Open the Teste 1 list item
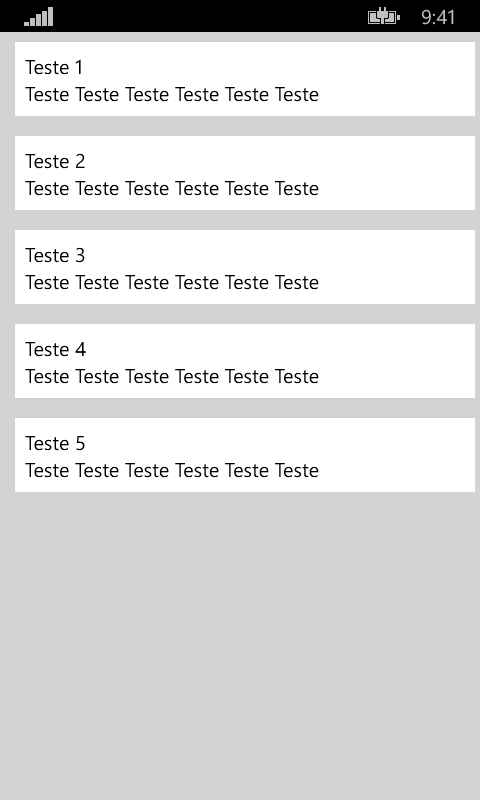This screenshot has height=800, width=480. [x=245, y=79]
